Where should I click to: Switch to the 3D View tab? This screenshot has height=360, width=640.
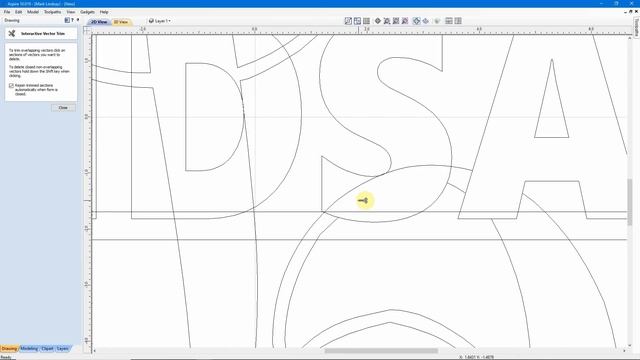click(121, 22)
